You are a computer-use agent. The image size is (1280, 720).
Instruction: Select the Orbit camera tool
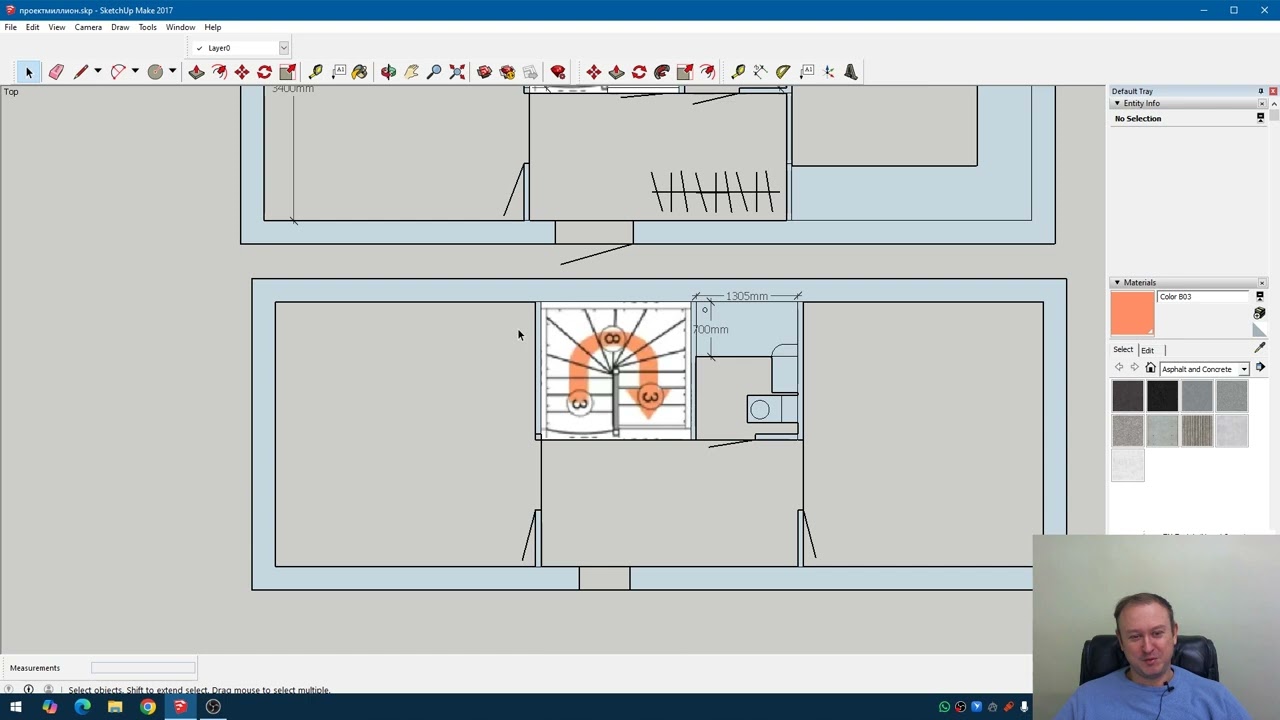pos(388,72)
